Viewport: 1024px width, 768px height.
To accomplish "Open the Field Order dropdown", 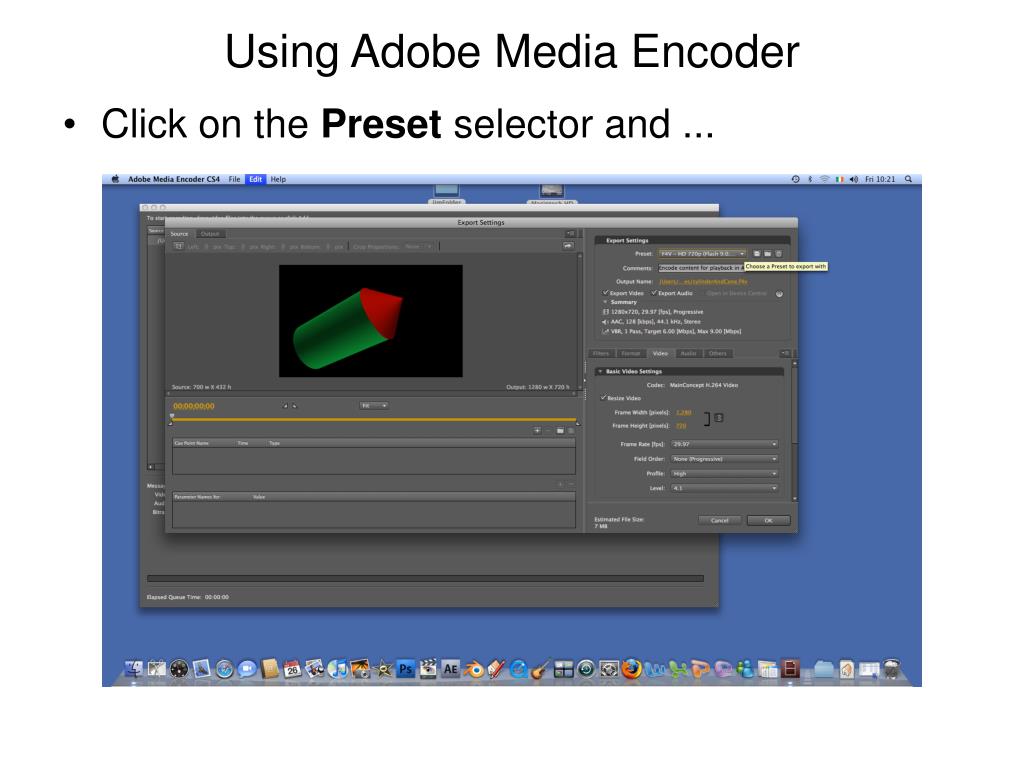I will tap(724, 459).
